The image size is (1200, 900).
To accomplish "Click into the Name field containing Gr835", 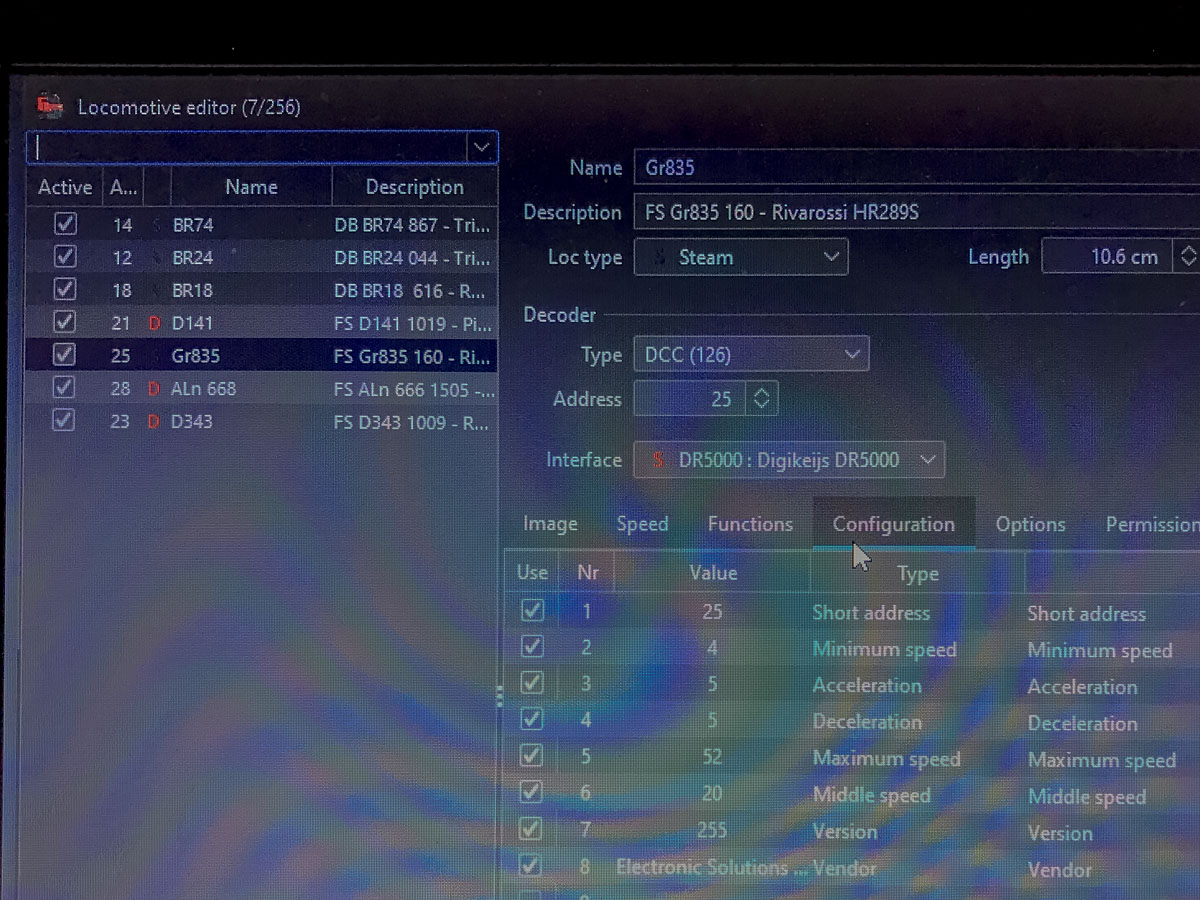I will [x=900, y=168].
